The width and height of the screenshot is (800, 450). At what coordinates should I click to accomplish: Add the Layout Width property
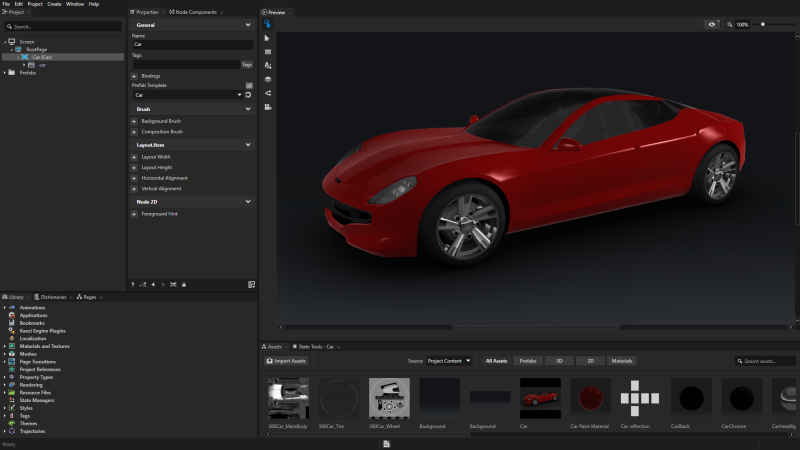(x=134, y=157)
